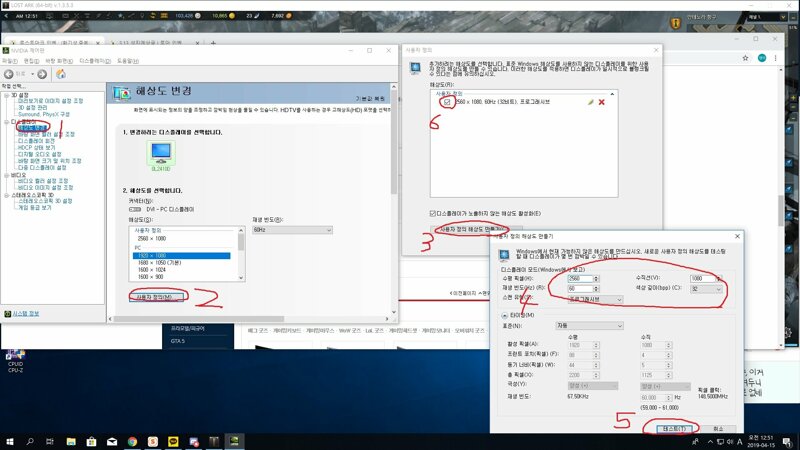800x450 pixels.
Task: Open KakaoTalk from the taskbar
Action: [x=173, y=441]
